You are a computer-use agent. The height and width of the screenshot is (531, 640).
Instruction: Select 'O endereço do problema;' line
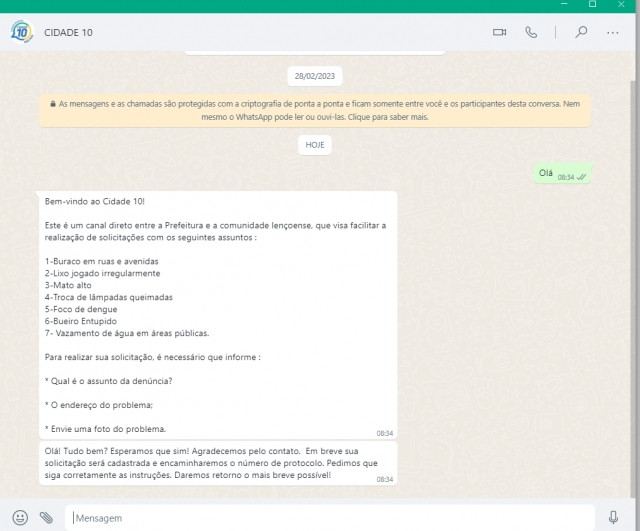click(x=99, y=405)
